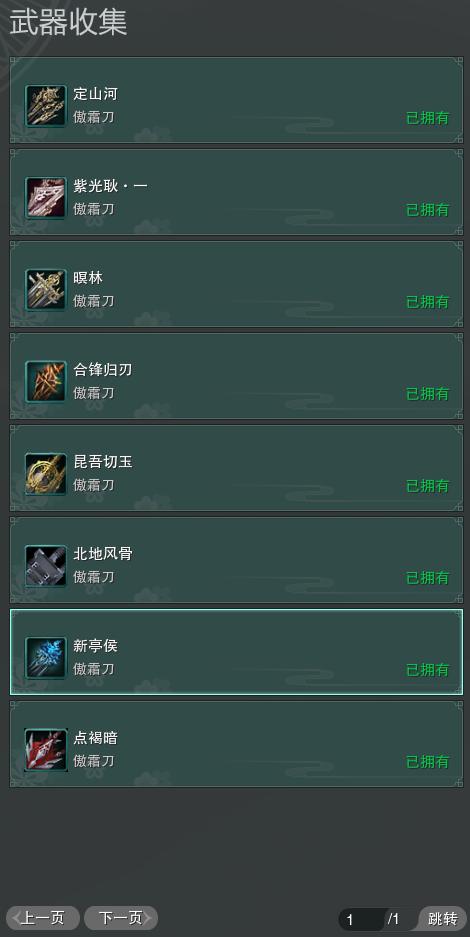Click 已拥有 status on 合锋归刃 row
Viewport: 470px width, 937px height.
428,394
